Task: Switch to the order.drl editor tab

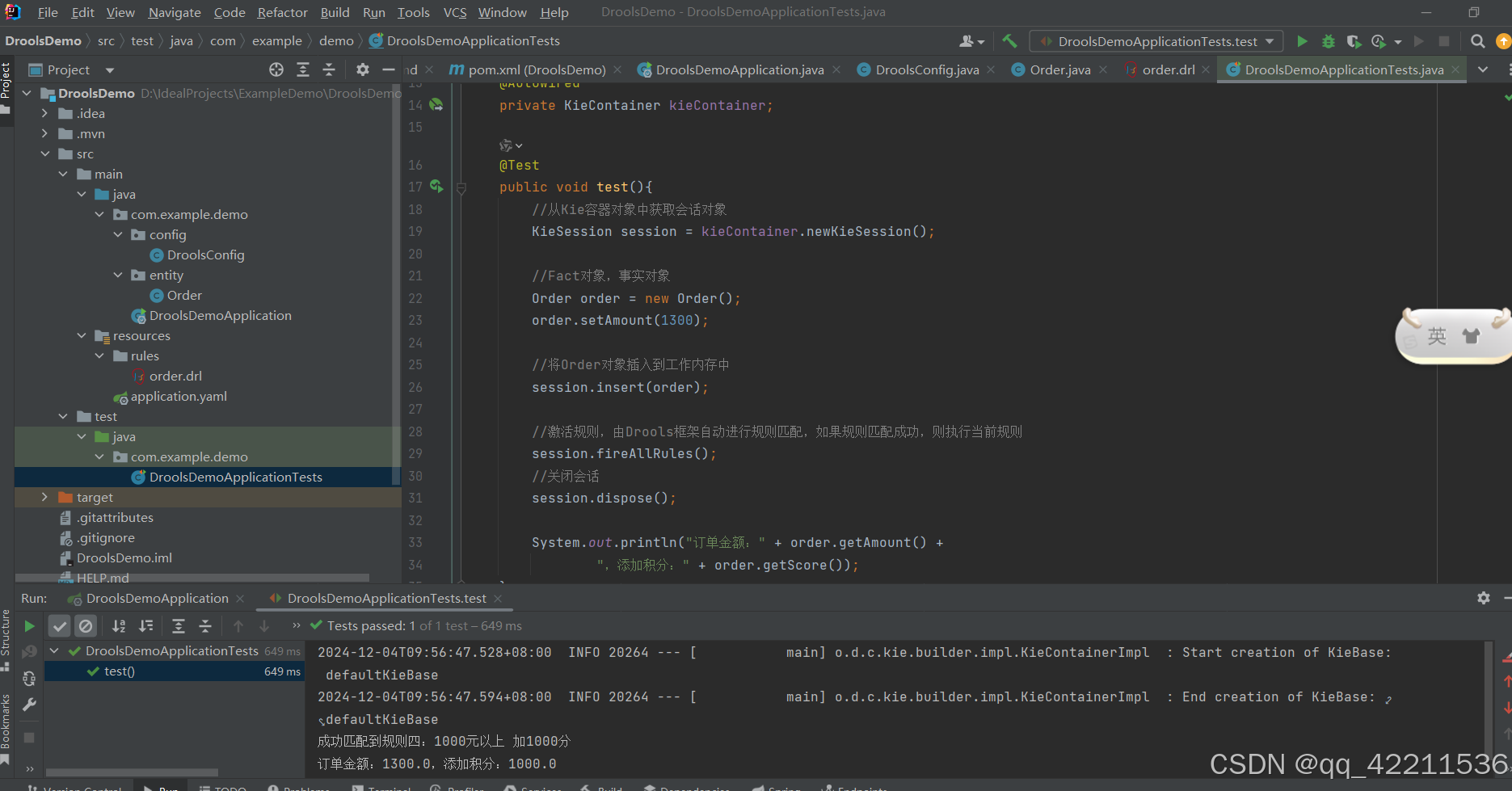Action: [x=1168, y=69]
